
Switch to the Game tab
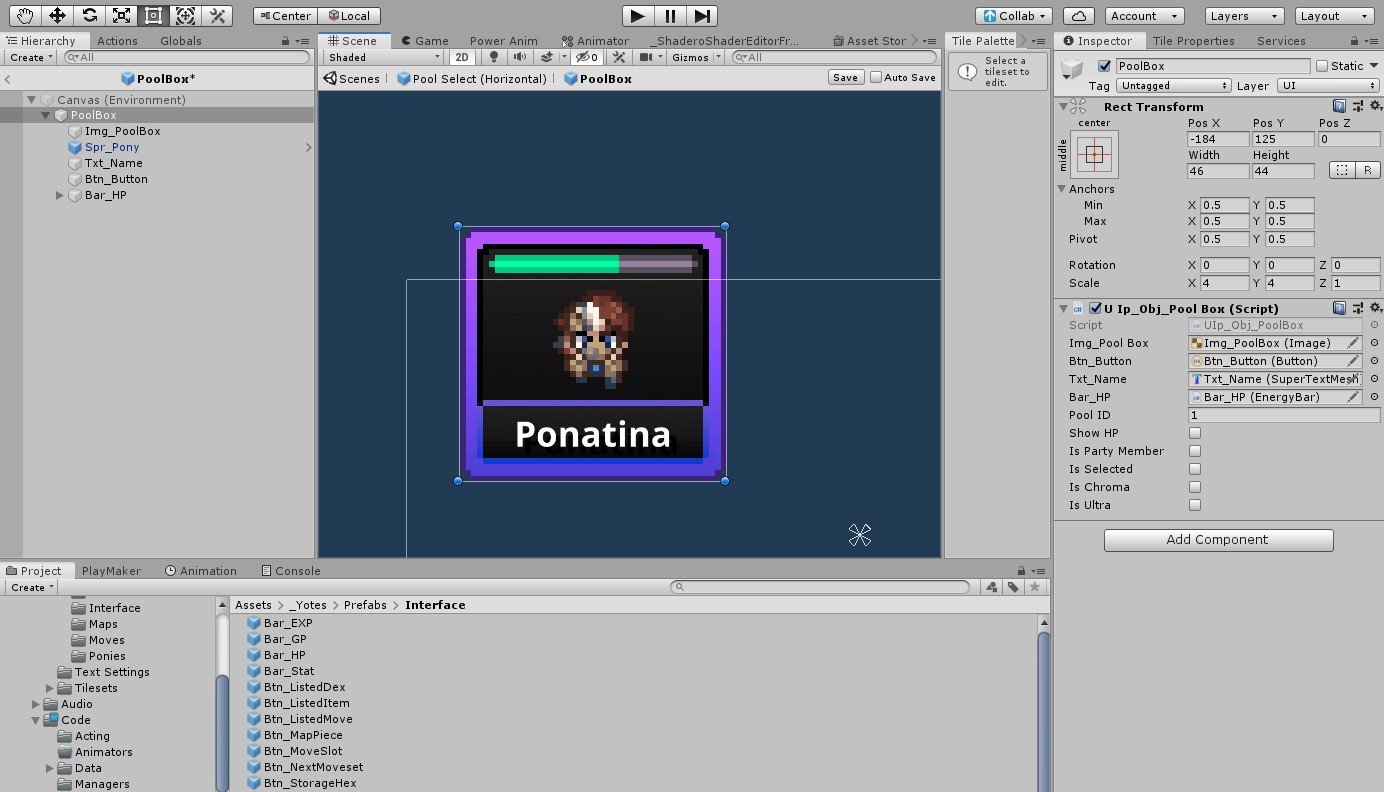(x=425, y=41)
